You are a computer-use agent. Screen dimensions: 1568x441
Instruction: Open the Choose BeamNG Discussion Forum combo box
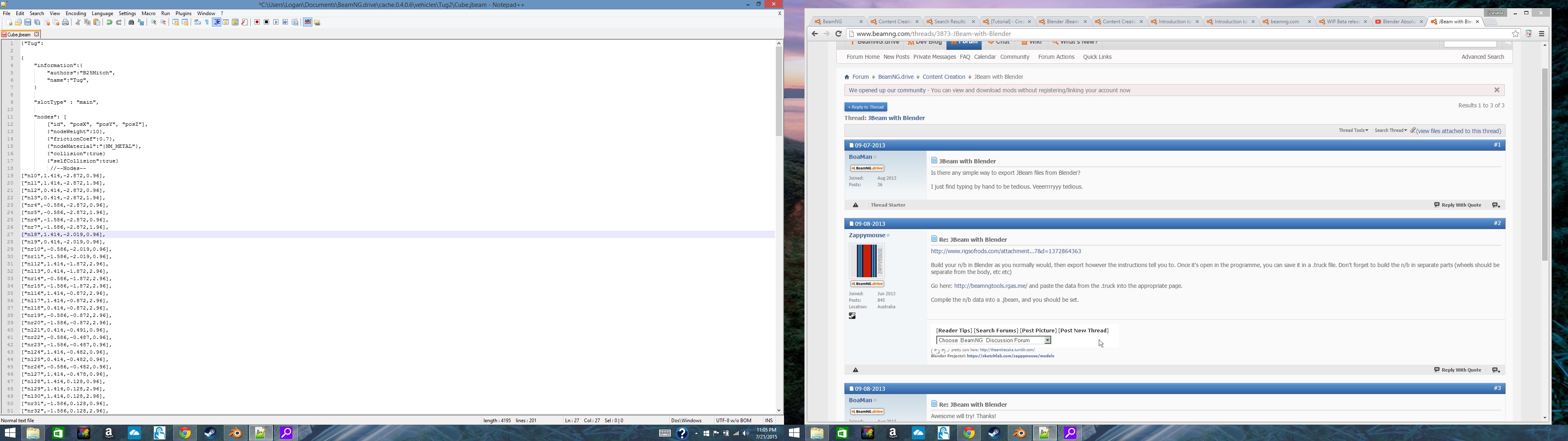[x=993, y=341]
